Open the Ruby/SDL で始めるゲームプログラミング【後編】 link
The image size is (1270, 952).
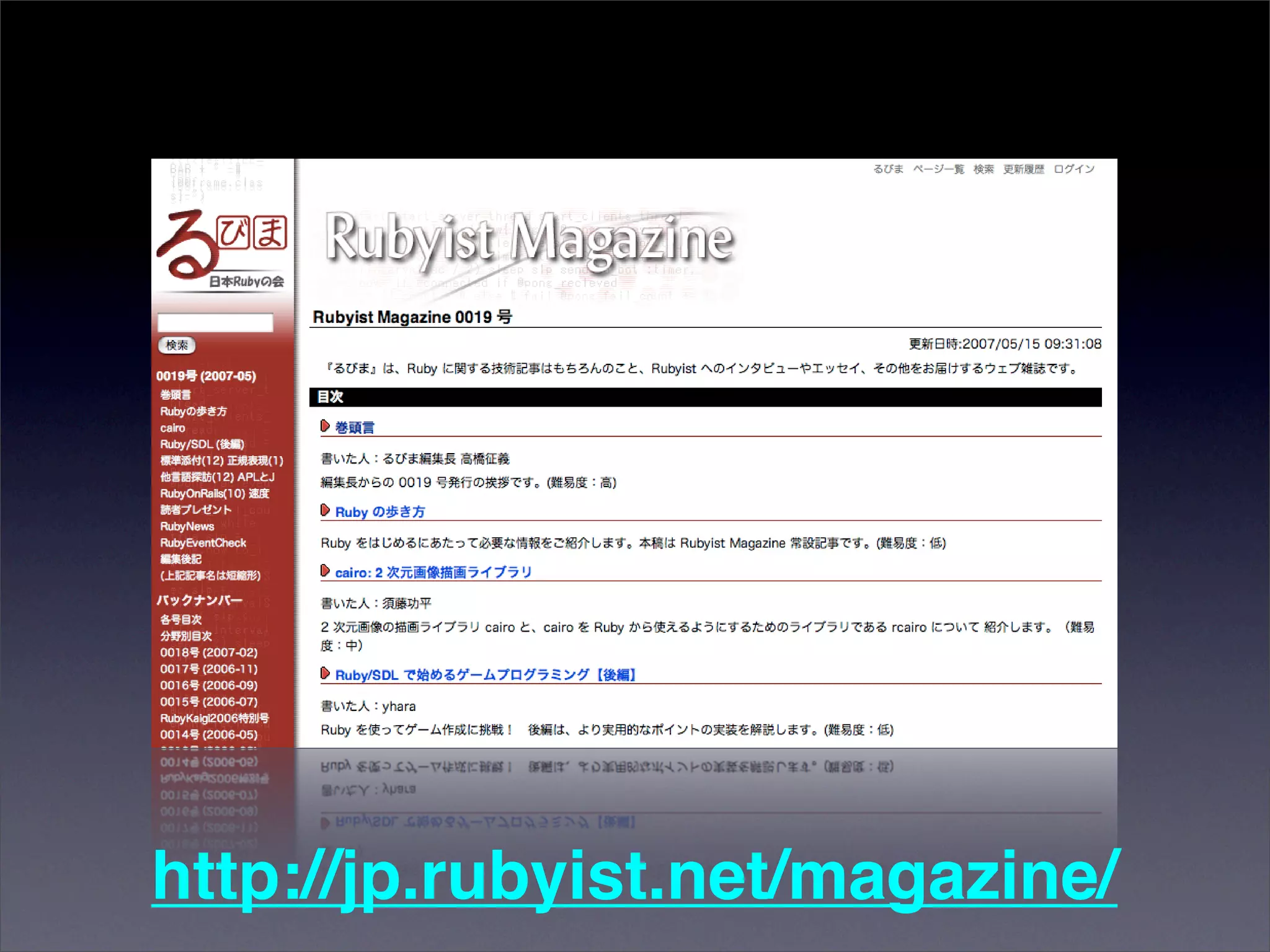[x=486, y=675]
